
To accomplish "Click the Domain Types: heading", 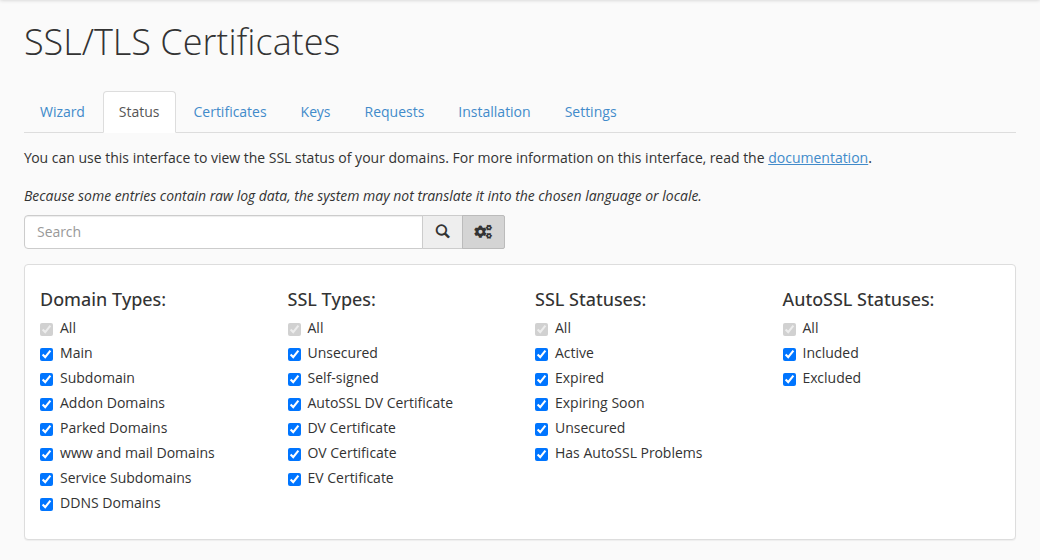I will (103, 300).
